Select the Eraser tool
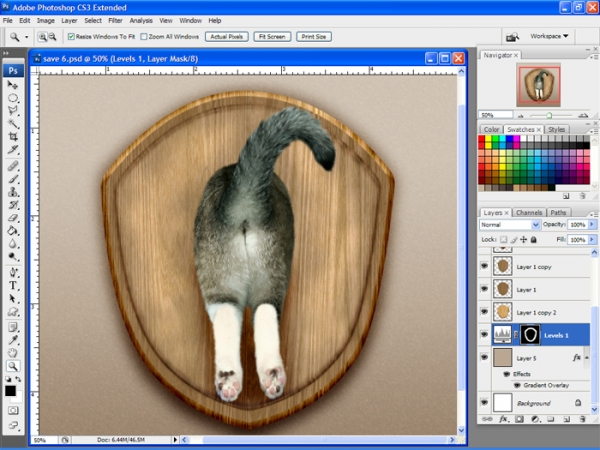This screenshot has width=600, height=450. coord(13,218)
